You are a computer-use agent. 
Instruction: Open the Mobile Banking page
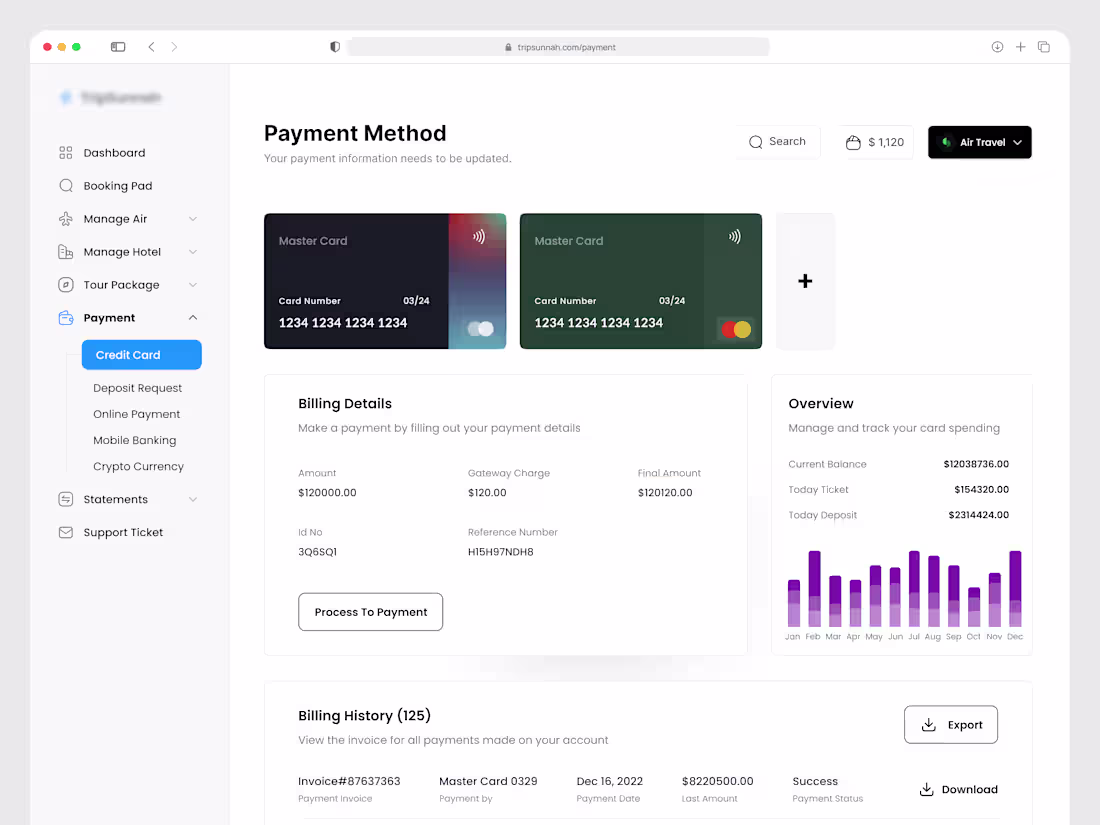click(x=135, y=440)
